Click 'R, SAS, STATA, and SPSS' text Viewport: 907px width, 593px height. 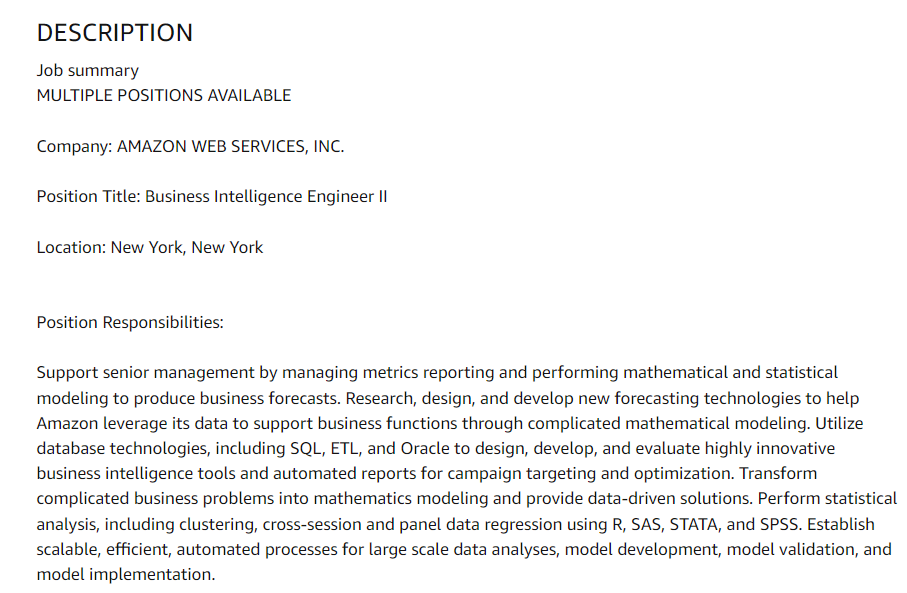pyautogui.click(x=706, y=524)
